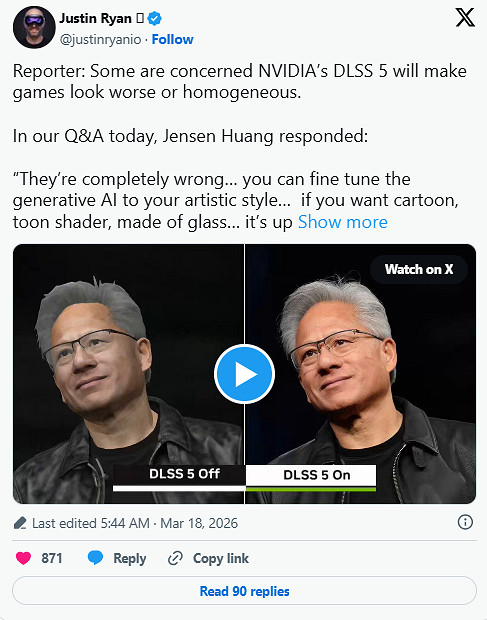487x620 pixels.
Task: Like the tweet with the heart icon
Action: tap(23, 558)
